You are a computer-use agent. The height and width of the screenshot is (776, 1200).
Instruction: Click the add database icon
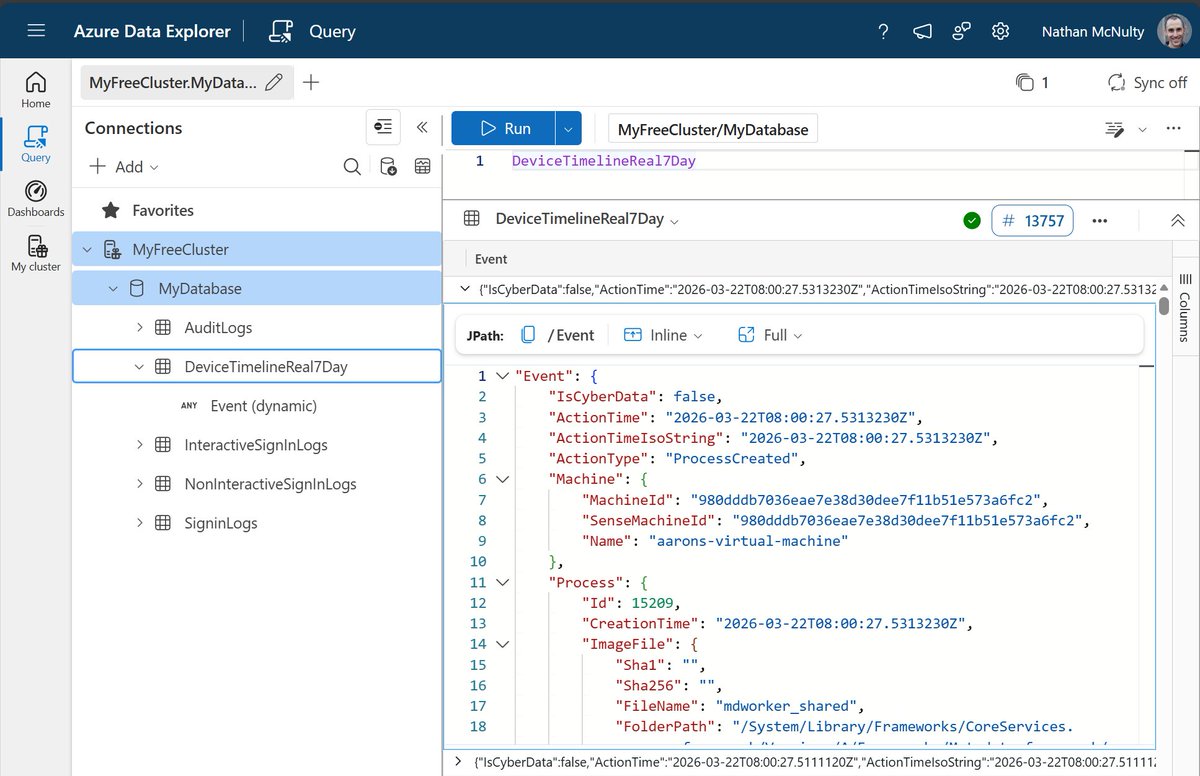(x=388, y=167)
